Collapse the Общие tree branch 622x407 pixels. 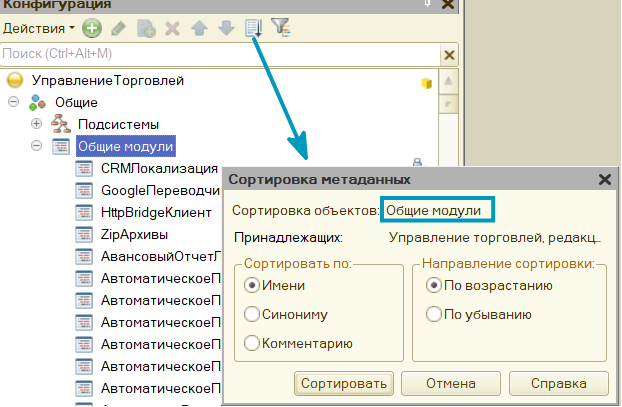click(x=13, y=102)
